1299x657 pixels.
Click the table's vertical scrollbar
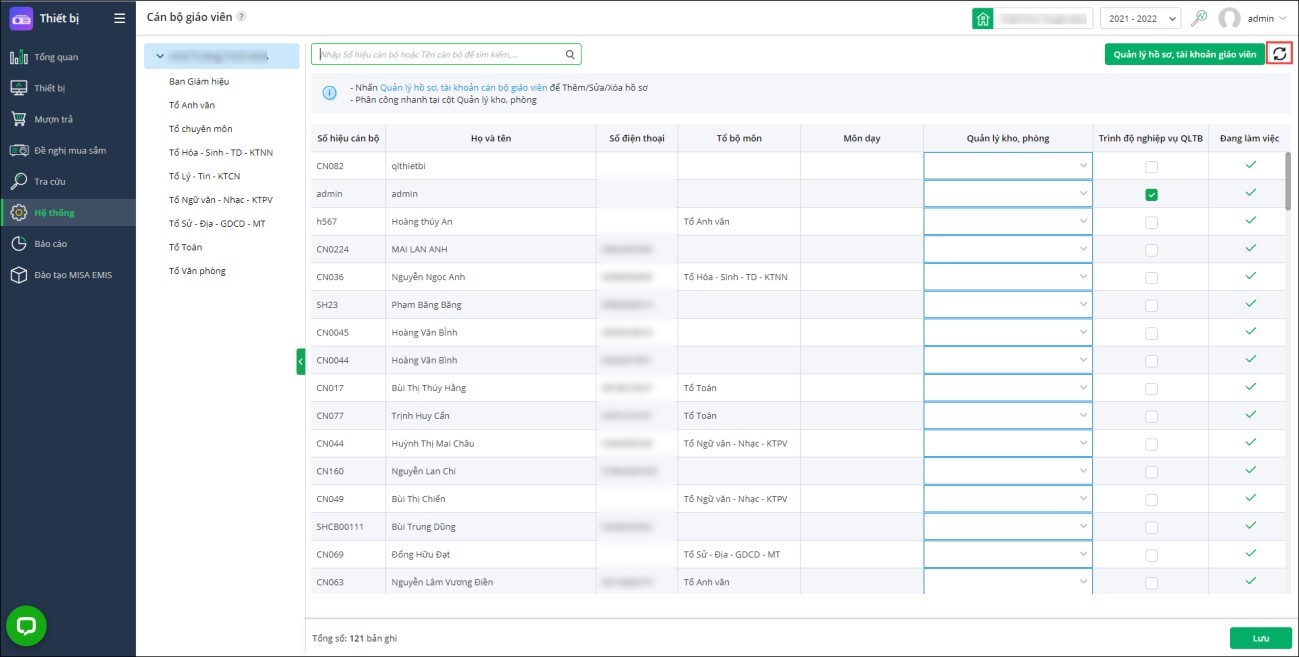(1289, 181)
